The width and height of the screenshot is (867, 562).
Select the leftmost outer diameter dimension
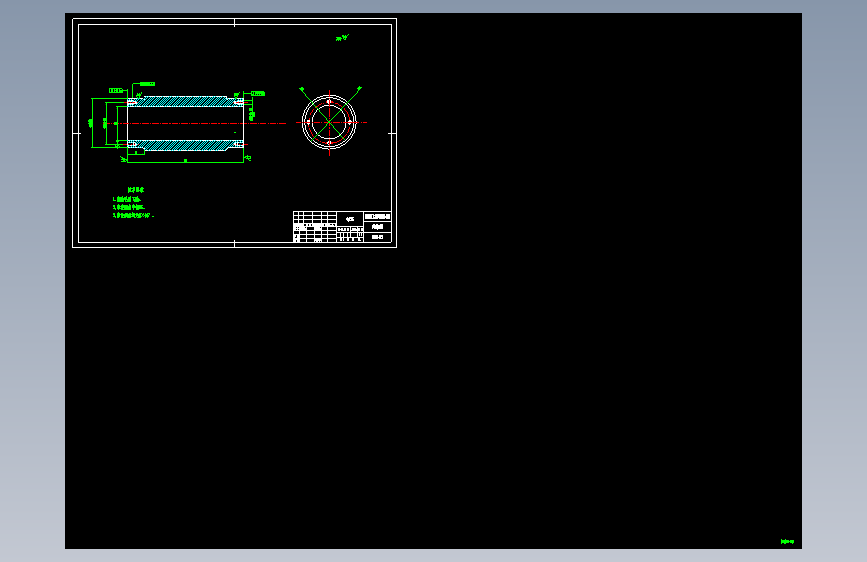[x=91, y=123]
